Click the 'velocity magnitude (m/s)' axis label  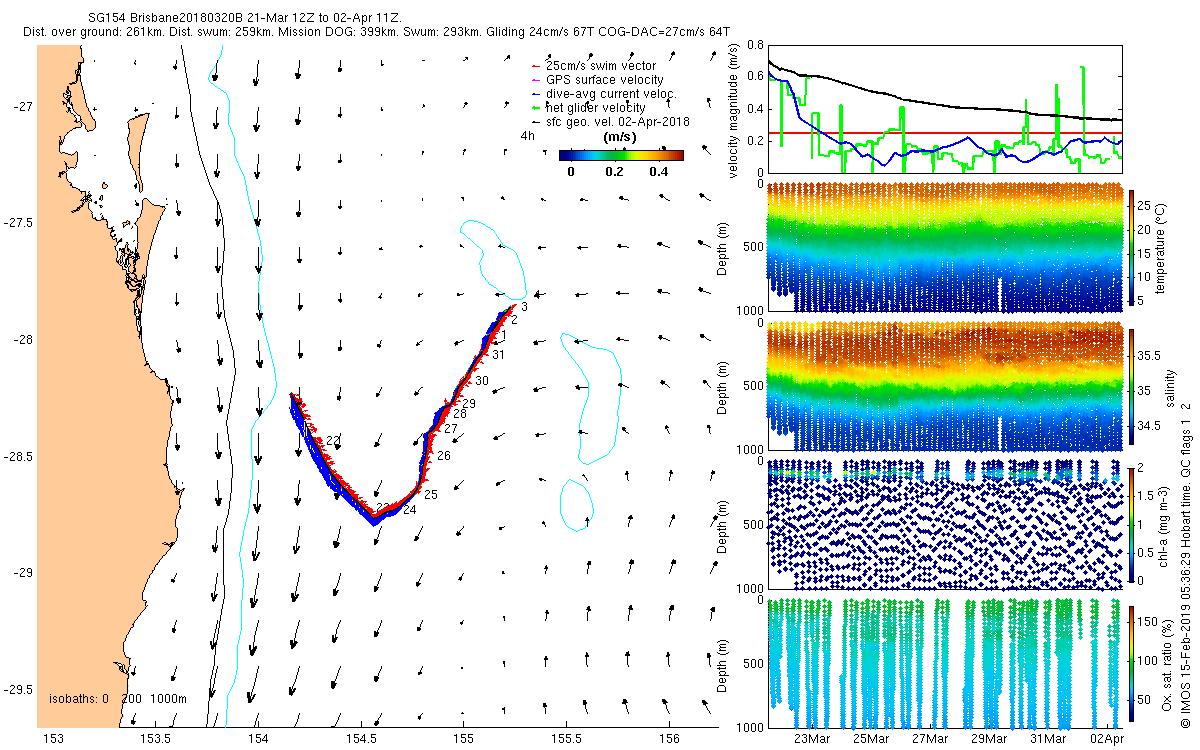coord(735,109)
